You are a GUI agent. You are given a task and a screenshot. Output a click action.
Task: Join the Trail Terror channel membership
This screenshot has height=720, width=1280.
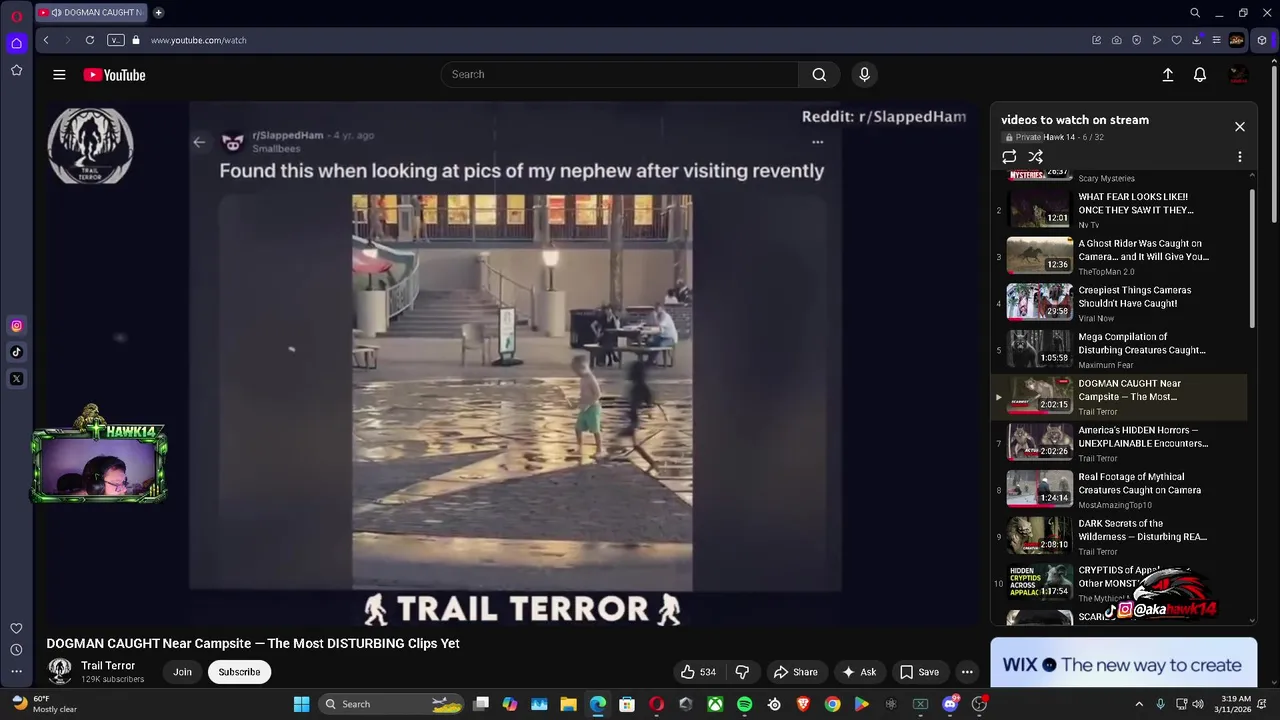click(182, 672)
